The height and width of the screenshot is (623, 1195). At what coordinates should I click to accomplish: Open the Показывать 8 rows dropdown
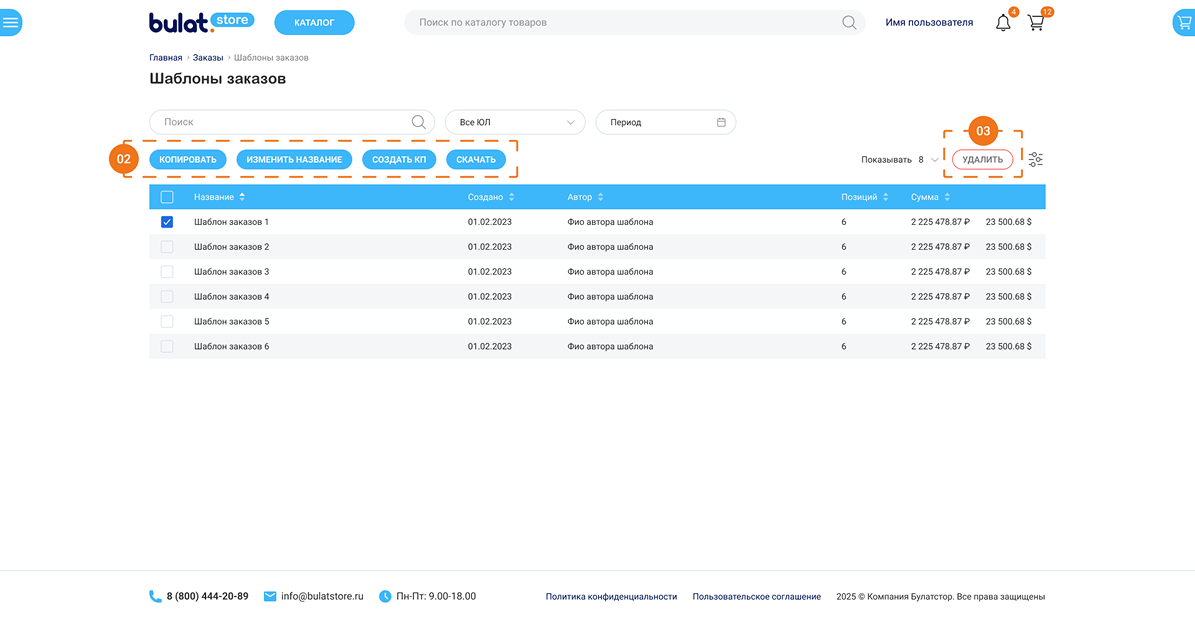[x=933, y=160]
